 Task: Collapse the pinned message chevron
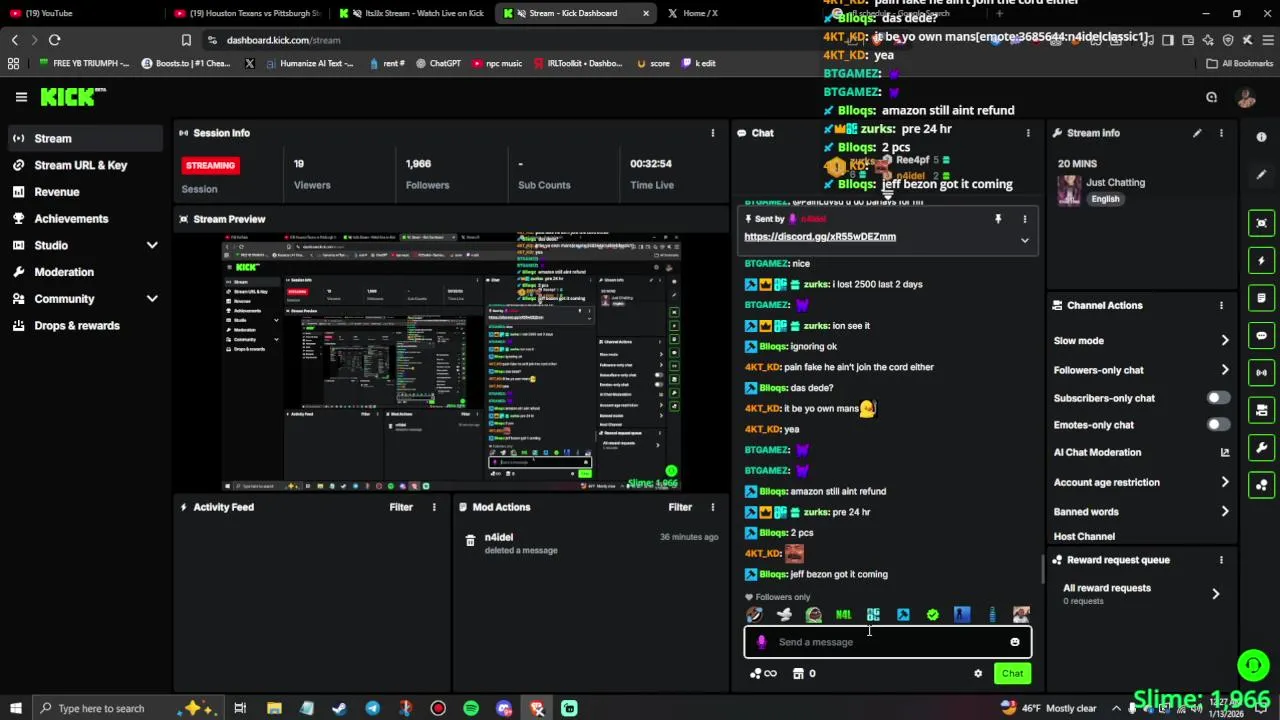(1024, 240)
